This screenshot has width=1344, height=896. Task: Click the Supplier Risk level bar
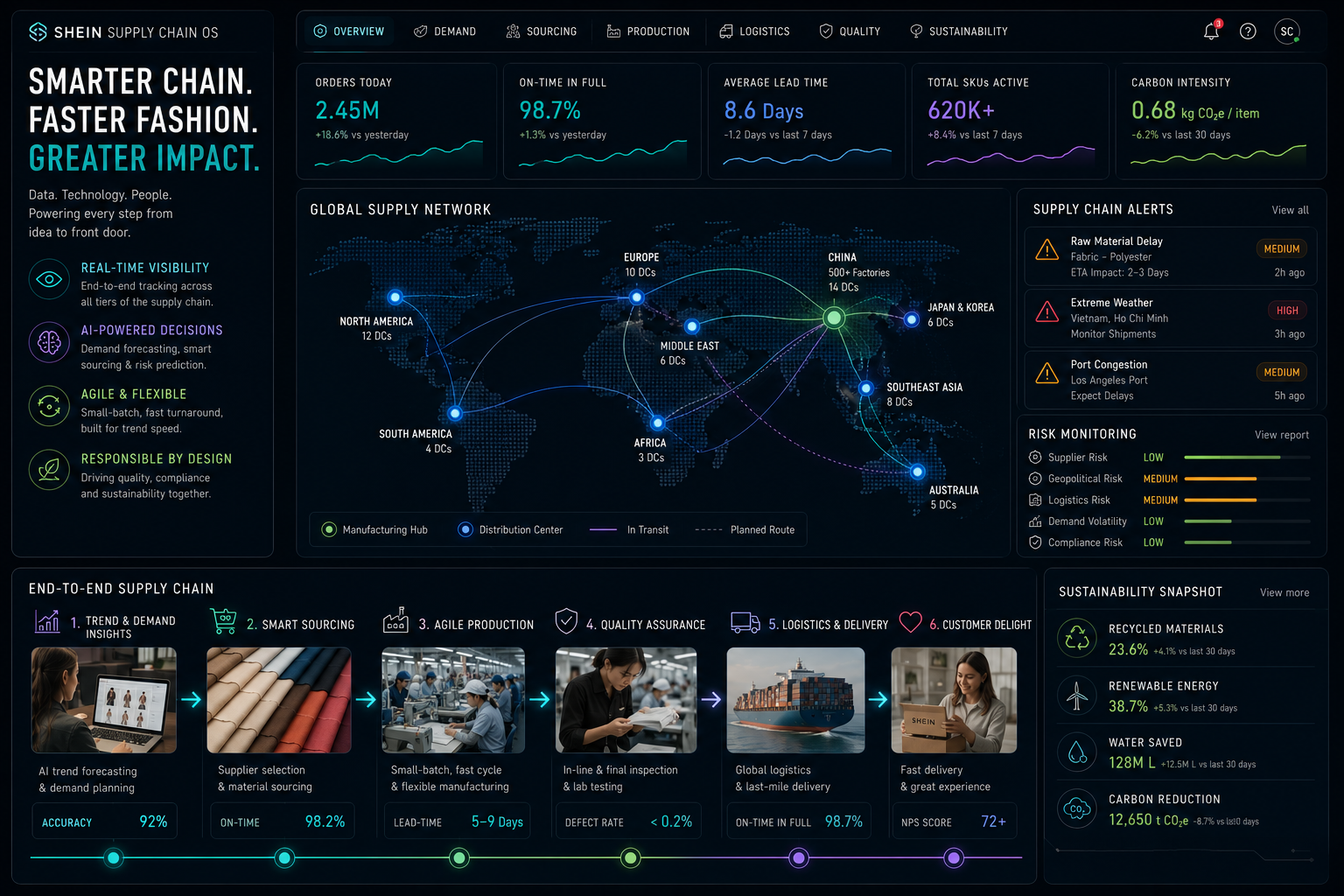1247,458
